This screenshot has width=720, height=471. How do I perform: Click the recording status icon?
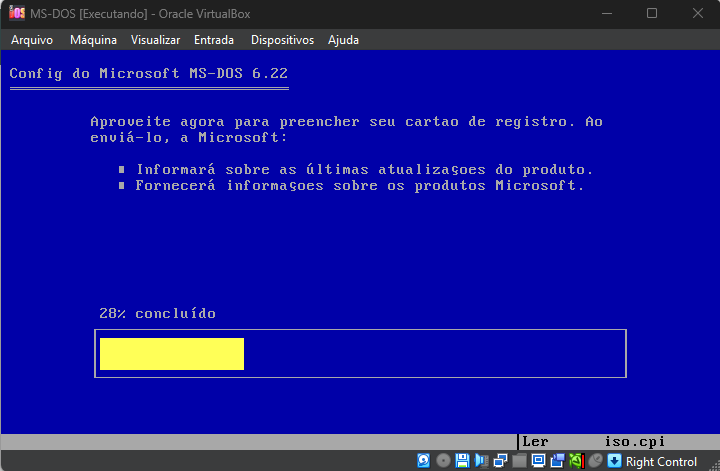[x=557, y=460]
